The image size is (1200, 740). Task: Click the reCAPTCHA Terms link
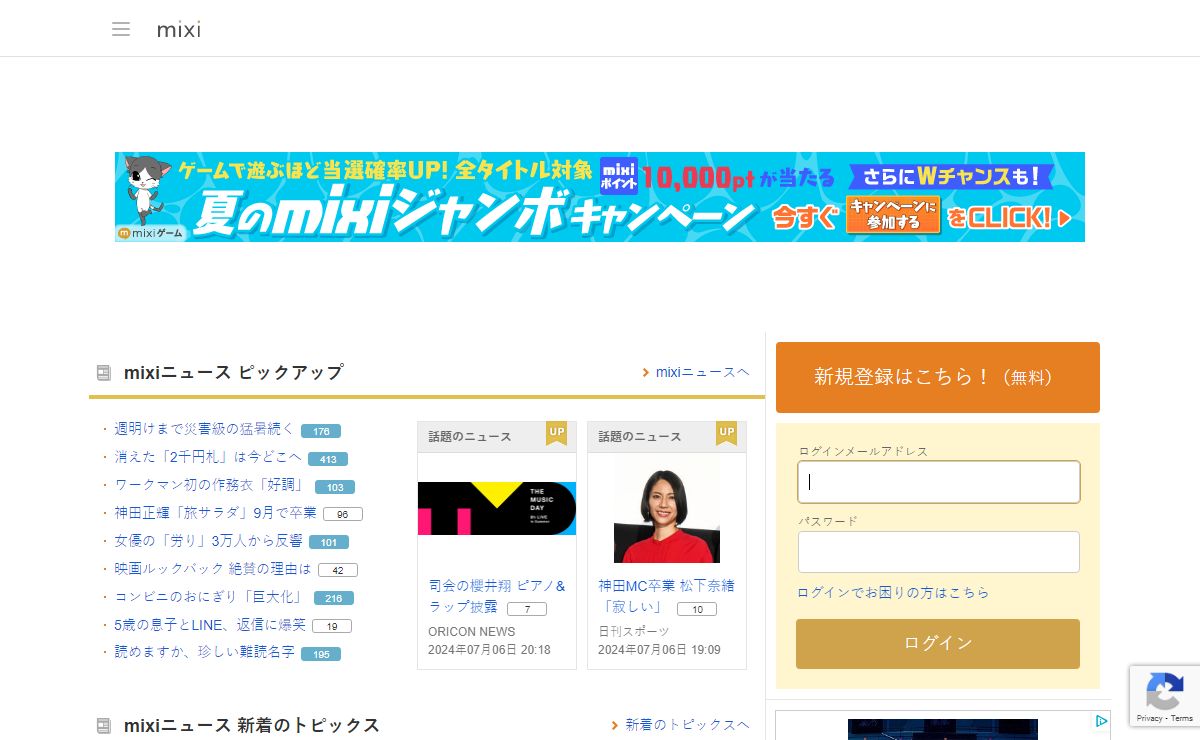click(1182, 719)
